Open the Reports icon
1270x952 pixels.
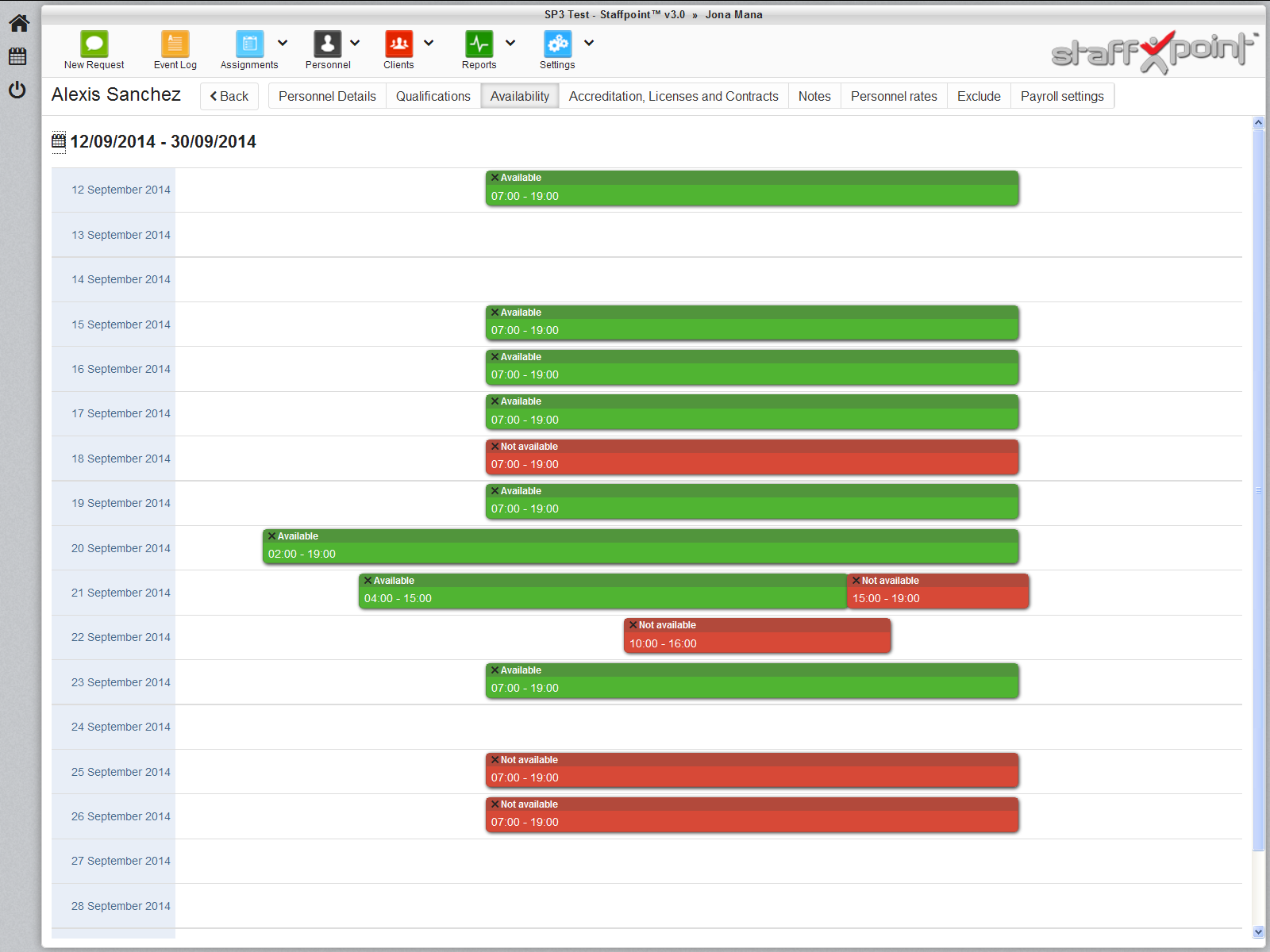click(x=479, y=44)
